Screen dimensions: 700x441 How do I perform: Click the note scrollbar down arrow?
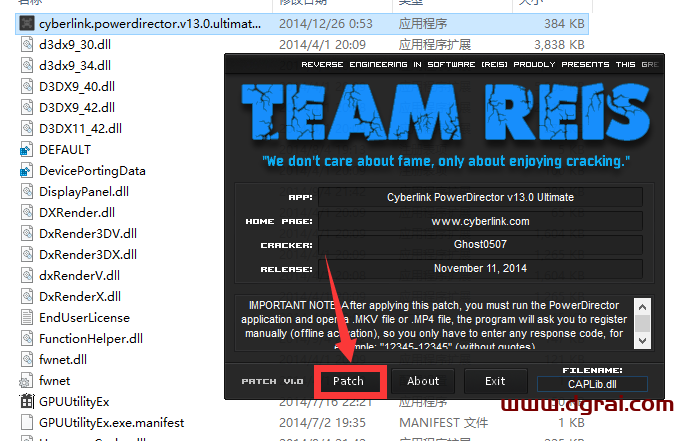point(642,341)
